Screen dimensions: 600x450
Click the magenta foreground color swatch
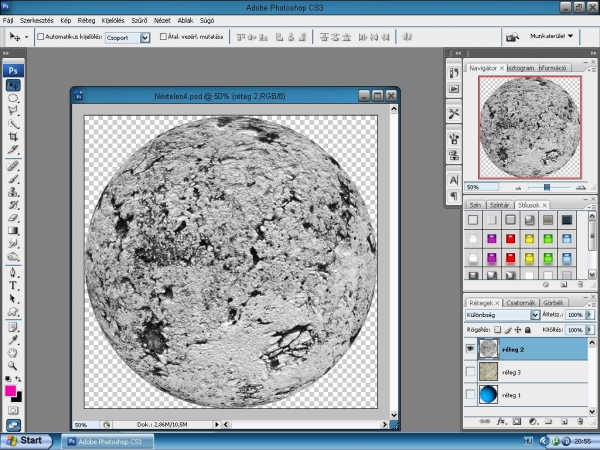(x=10, y=391)
